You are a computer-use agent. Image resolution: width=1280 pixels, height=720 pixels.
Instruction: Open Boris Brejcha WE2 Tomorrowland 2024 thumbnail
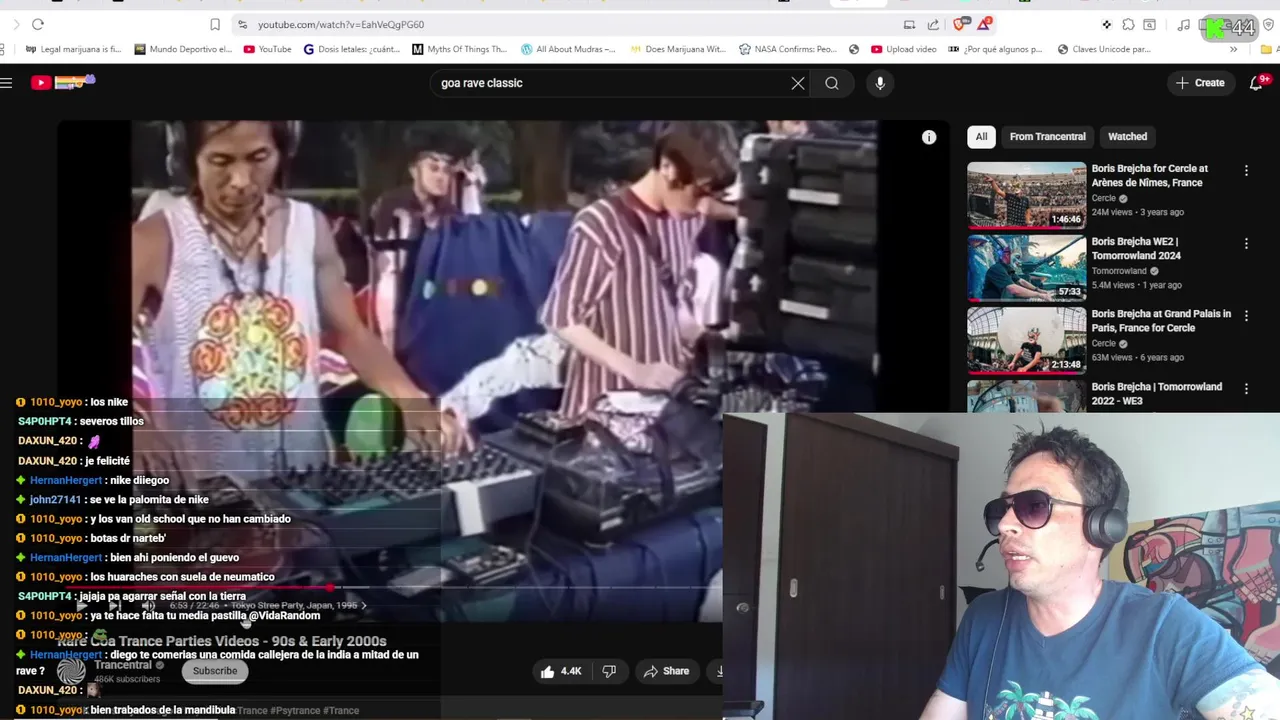tap(1026, 267)
